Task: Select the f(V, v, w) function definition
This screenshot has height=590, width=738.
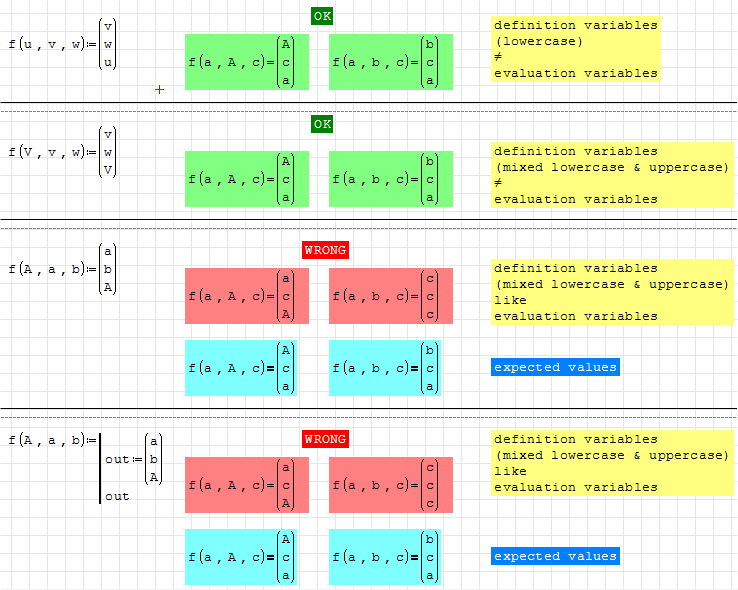Action: (62, 152)
